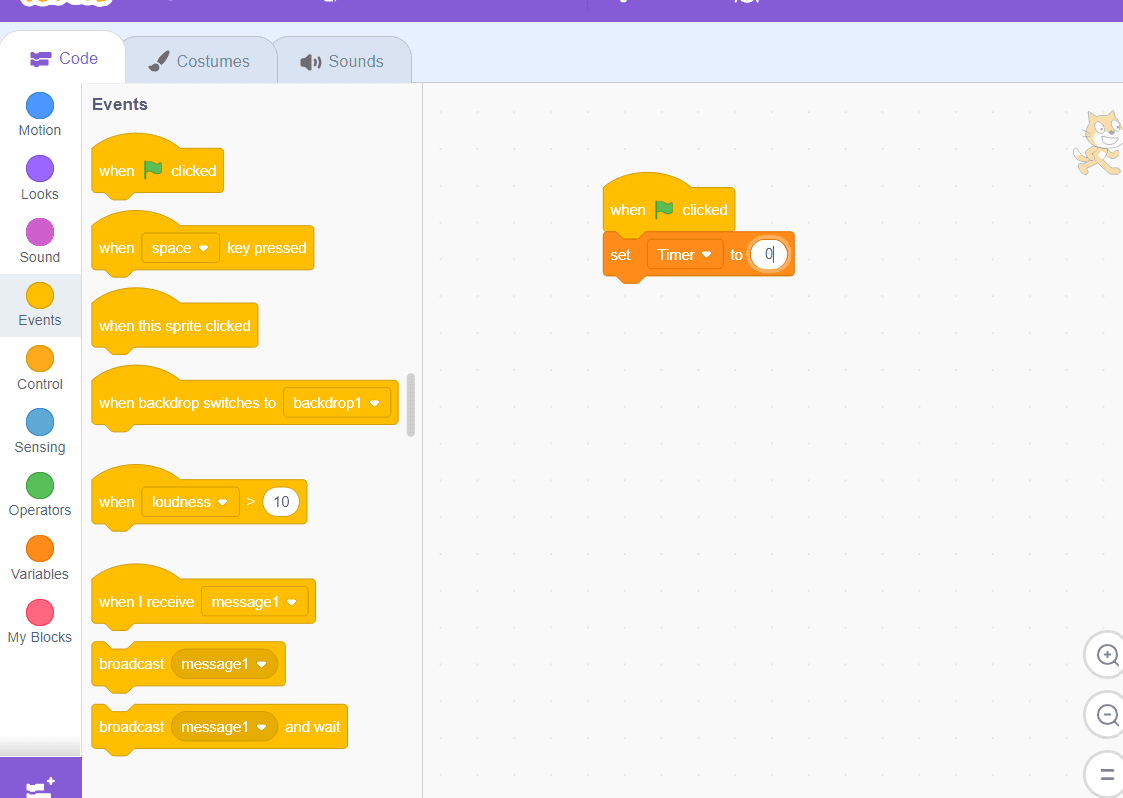
Task: Open the Operators block category
Action: 39,494
